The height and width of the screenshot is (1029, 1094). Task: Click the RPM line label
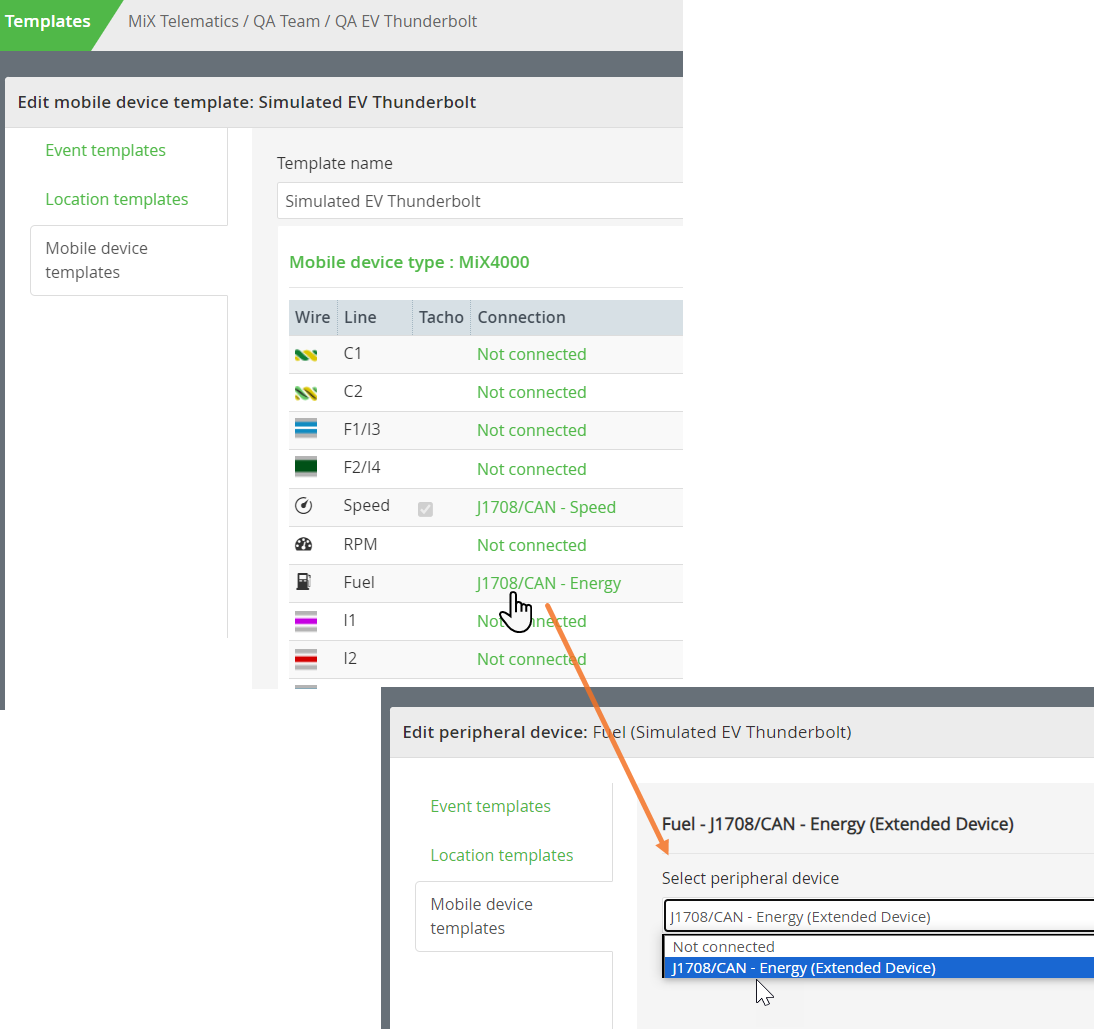point(360,544)
